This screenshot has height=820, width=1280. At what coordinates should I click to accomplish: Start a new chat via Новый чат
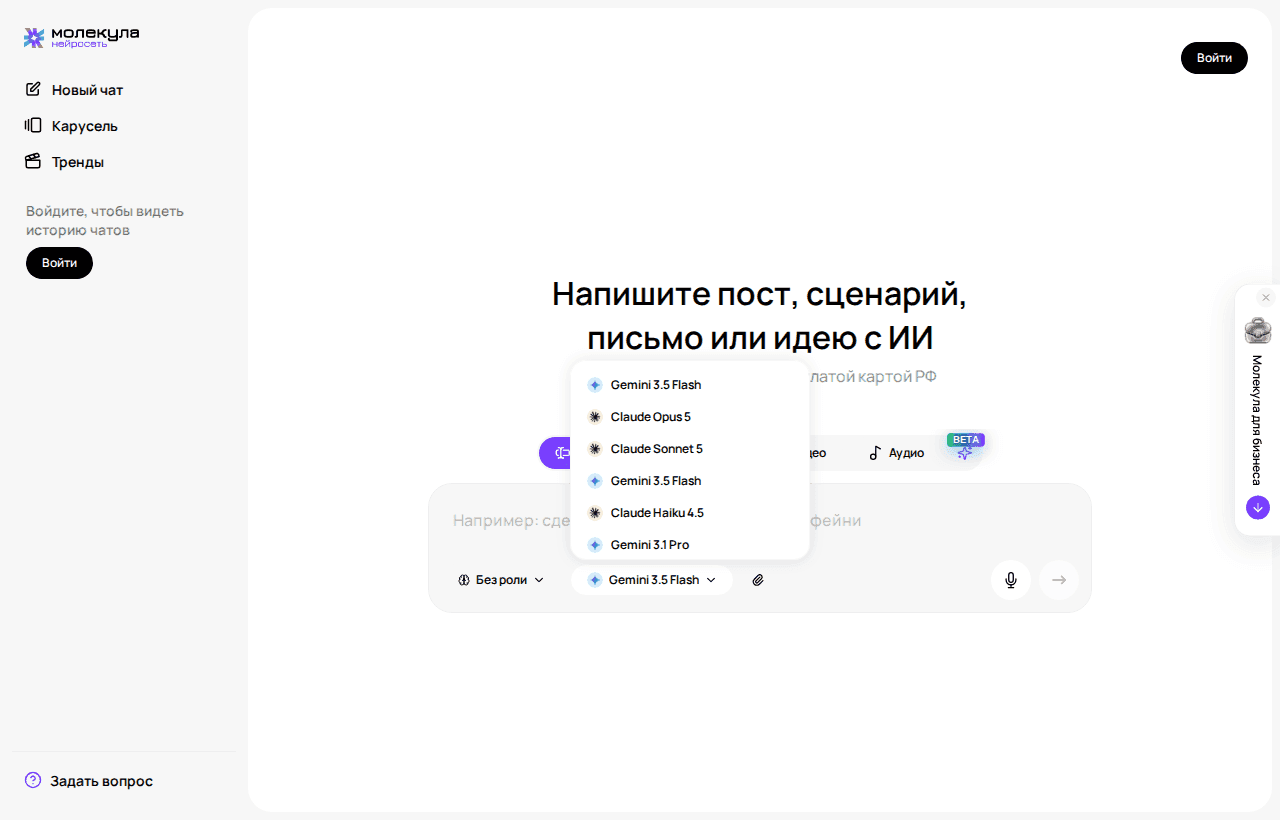click(74, 90)
